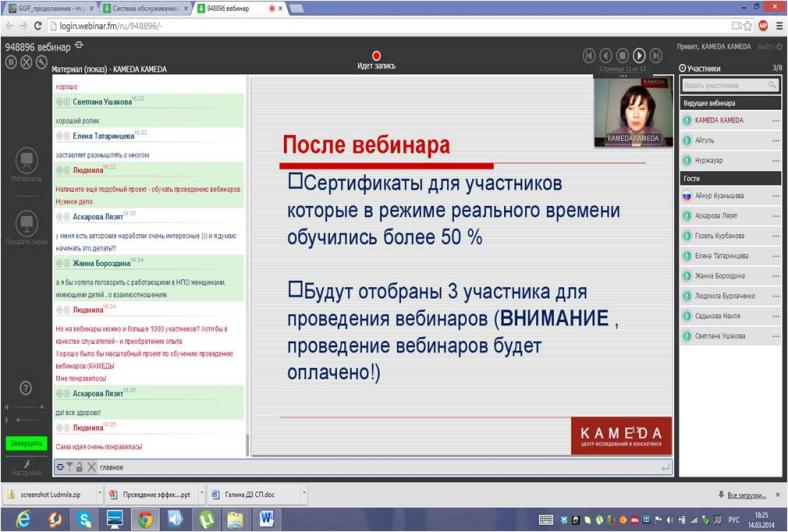Go to the previous slide page
The height and width of the screenshot is (532, 788).
606,55
